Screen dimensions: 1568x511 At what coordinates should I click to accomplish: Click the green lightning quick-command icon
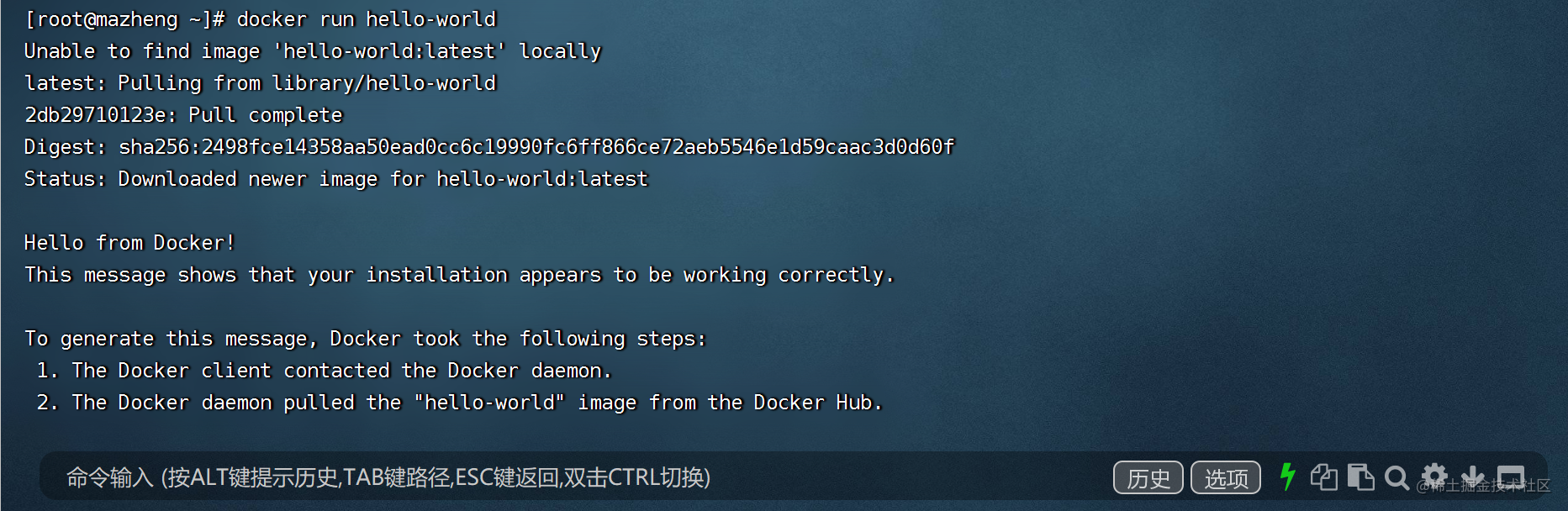tap(1287, 477)
